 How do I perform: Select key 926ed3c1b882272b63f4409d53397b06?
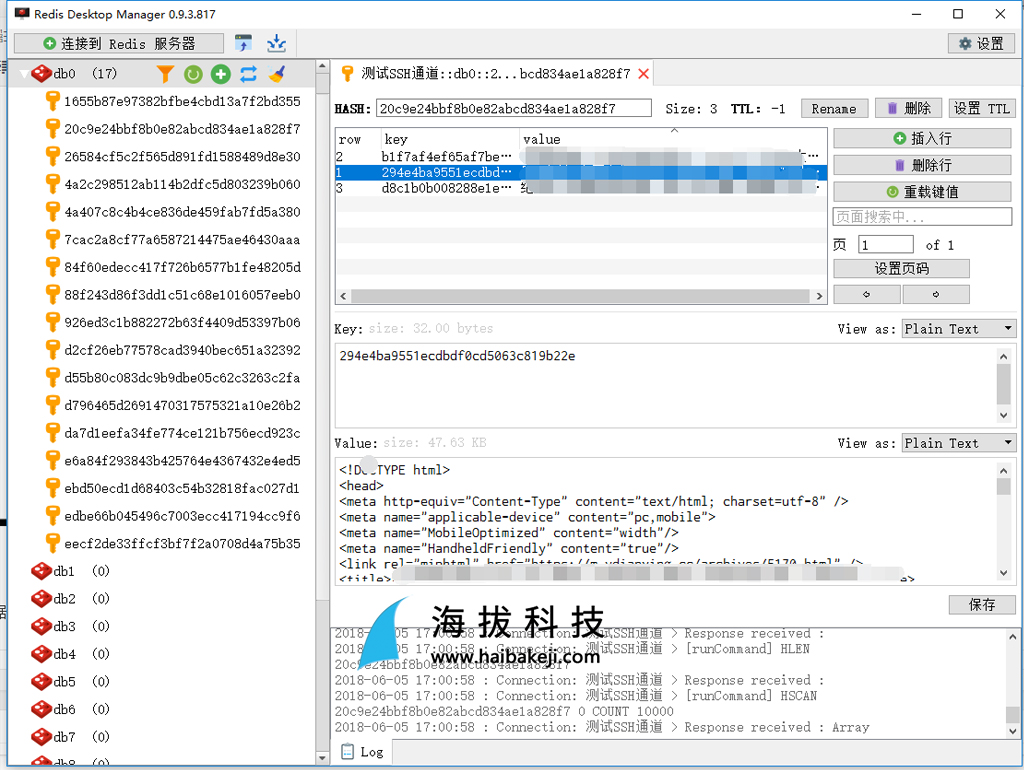[x=182, y=323]
